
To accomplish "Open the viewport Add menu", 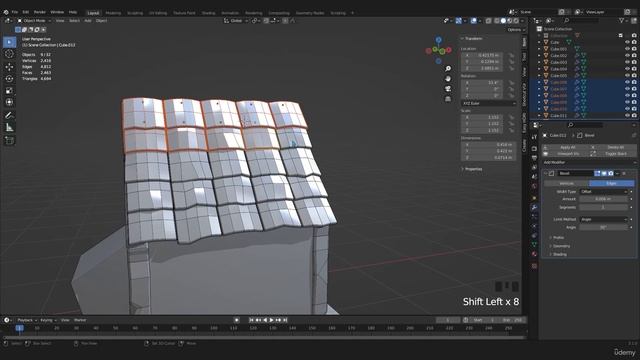I will pyautogui.click(x=88, y=20).
